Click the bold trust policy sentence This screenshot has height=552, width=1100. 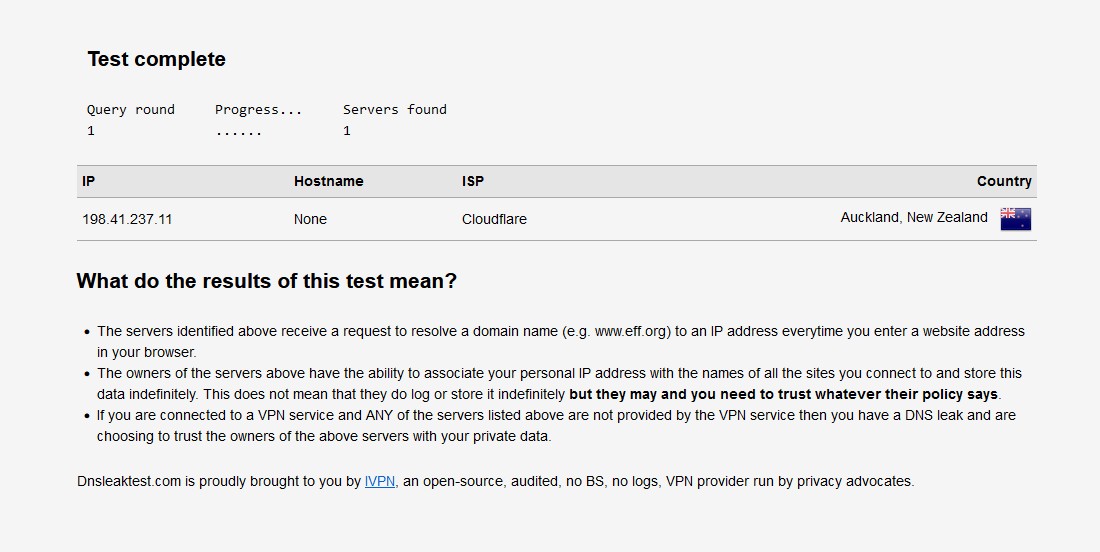783,394
